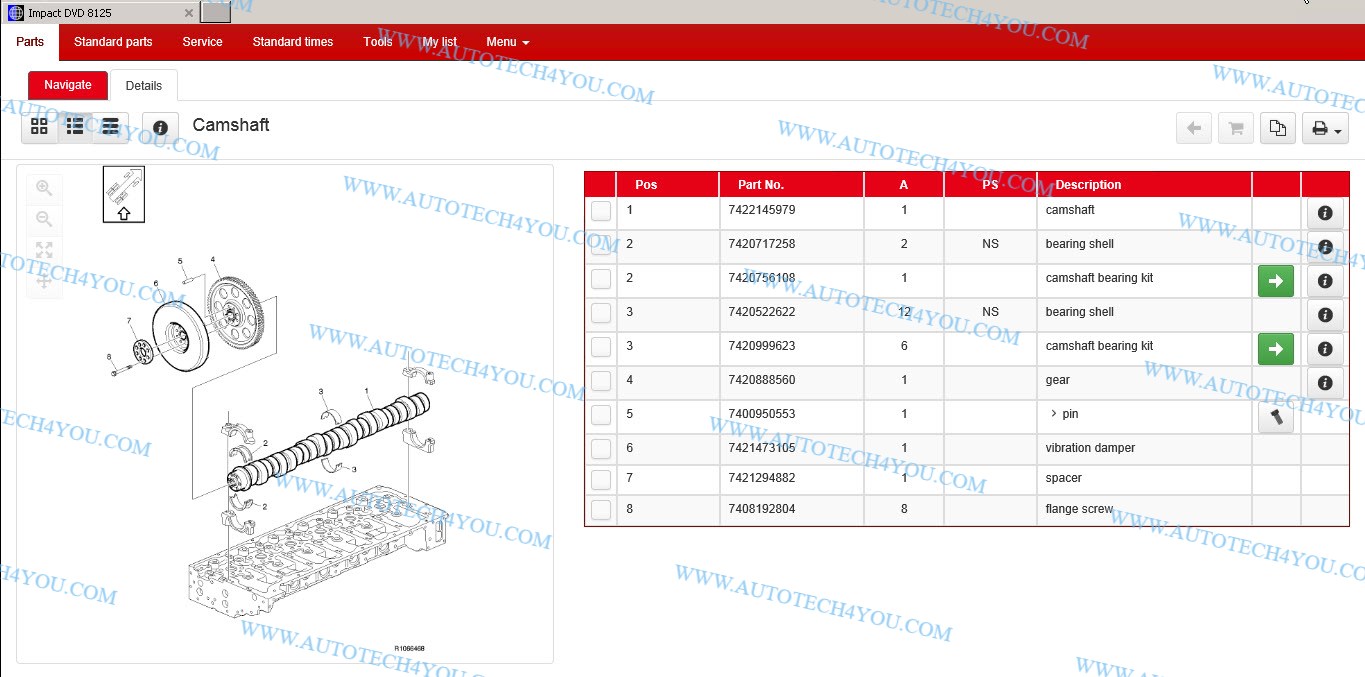1365x677 pixels.
Task: Expand the pin row chevron
Action: coord(1053,414)
